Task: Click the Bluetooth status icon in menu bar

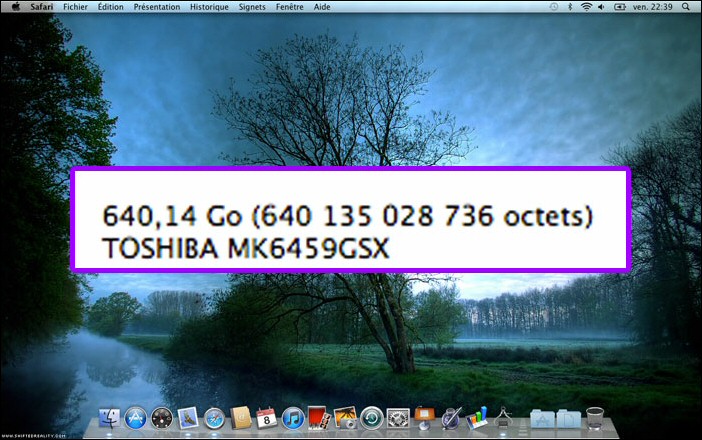Action: coord(570,7)
